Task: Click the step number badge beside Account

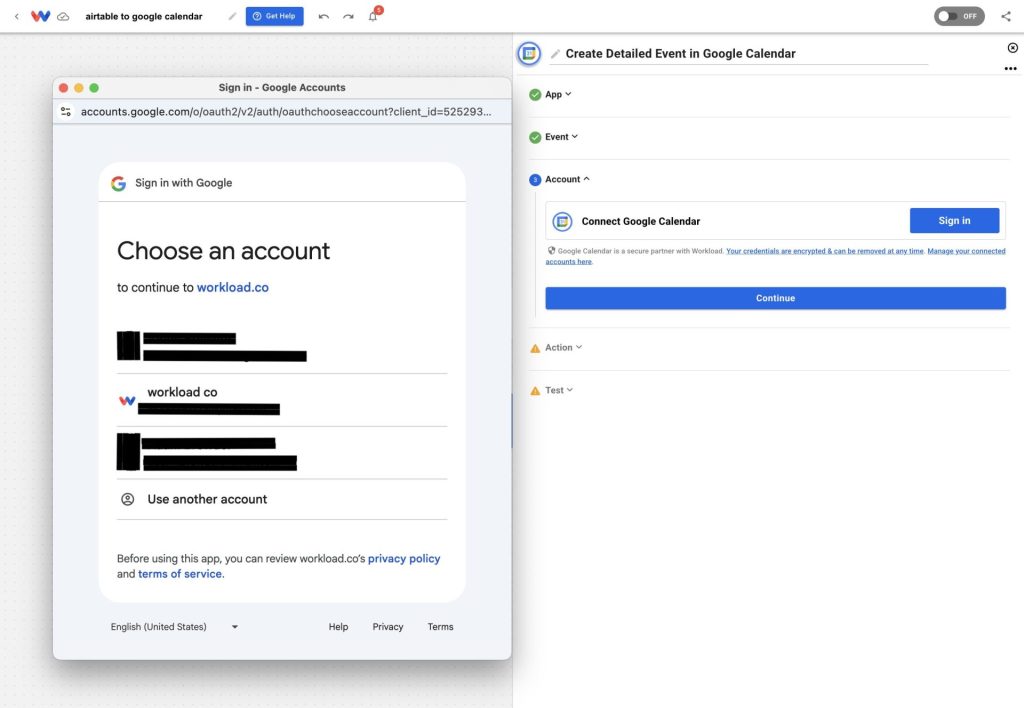Action: pos(535,180)
